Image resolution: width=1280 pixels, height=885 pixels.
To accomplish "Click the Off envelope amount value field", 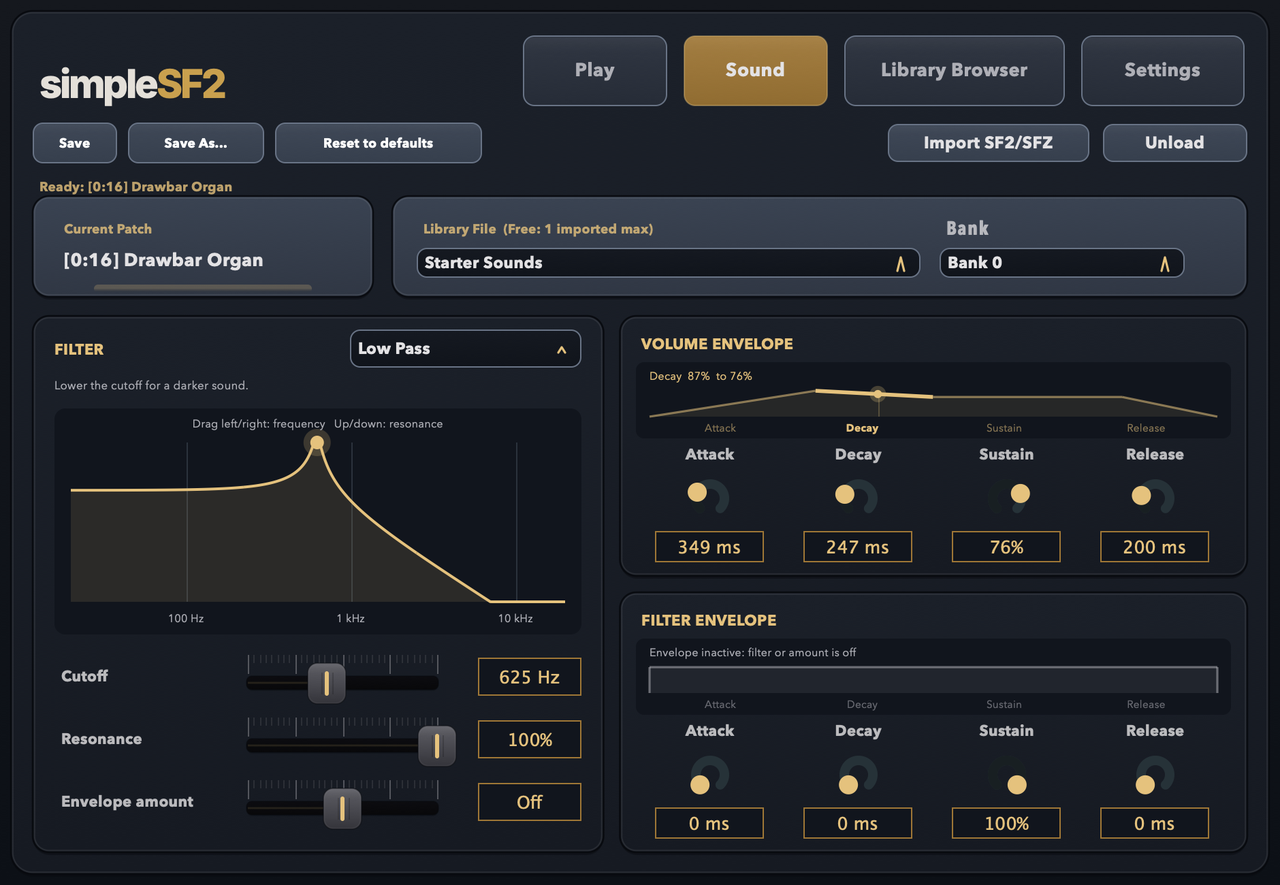I will [529, 802].
